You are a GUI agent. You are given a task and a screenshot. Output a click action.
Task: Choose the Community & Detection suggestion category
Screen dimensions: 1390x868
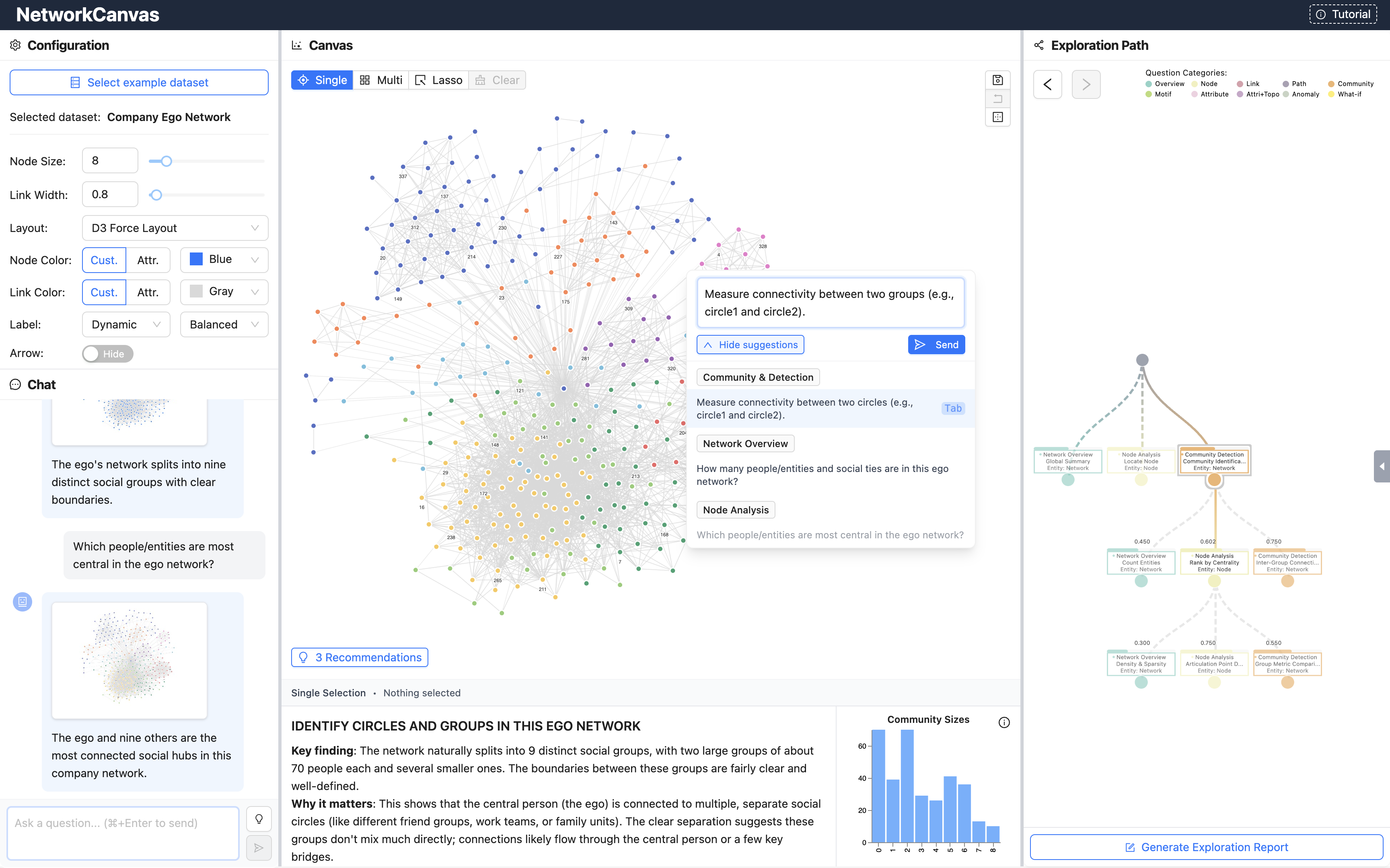pyautogui.click(x=757, y=377)
